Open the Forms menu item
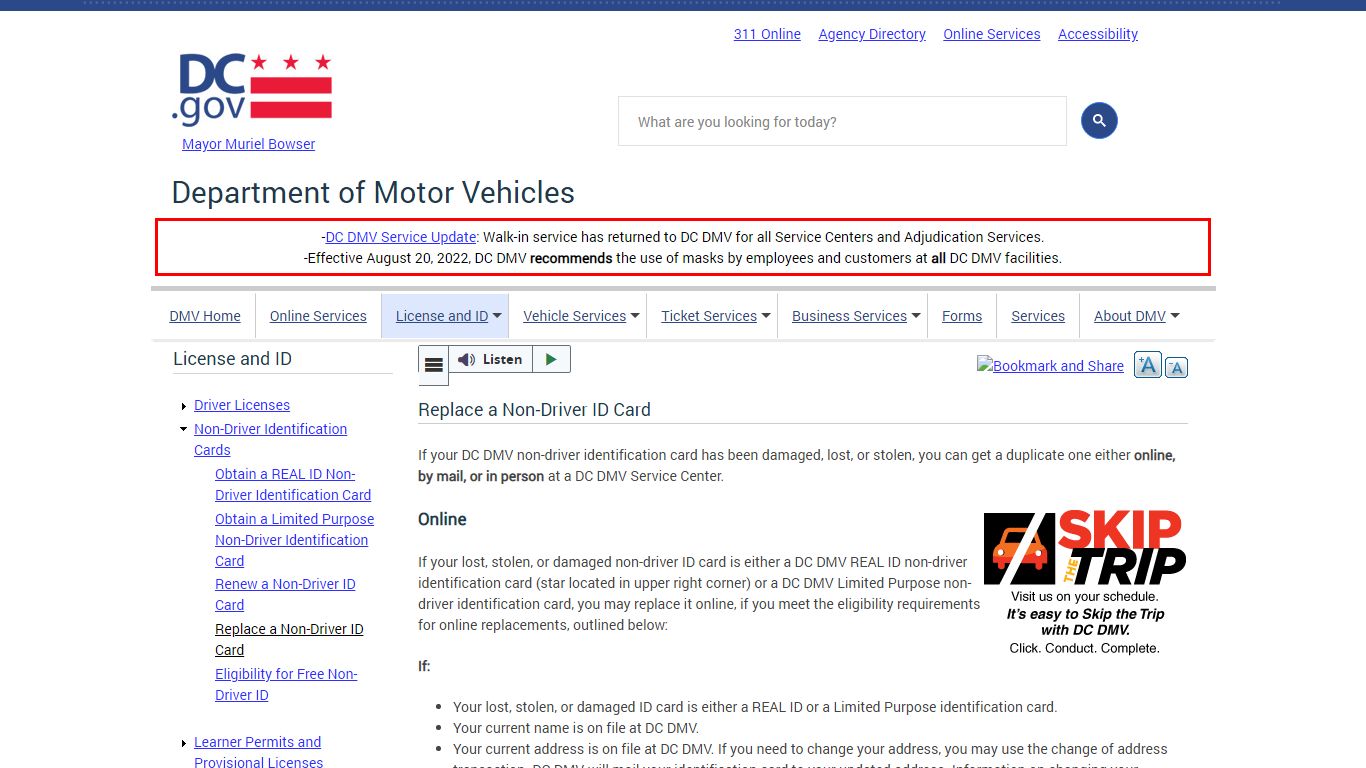1366x768 pixels. [962, 316]
